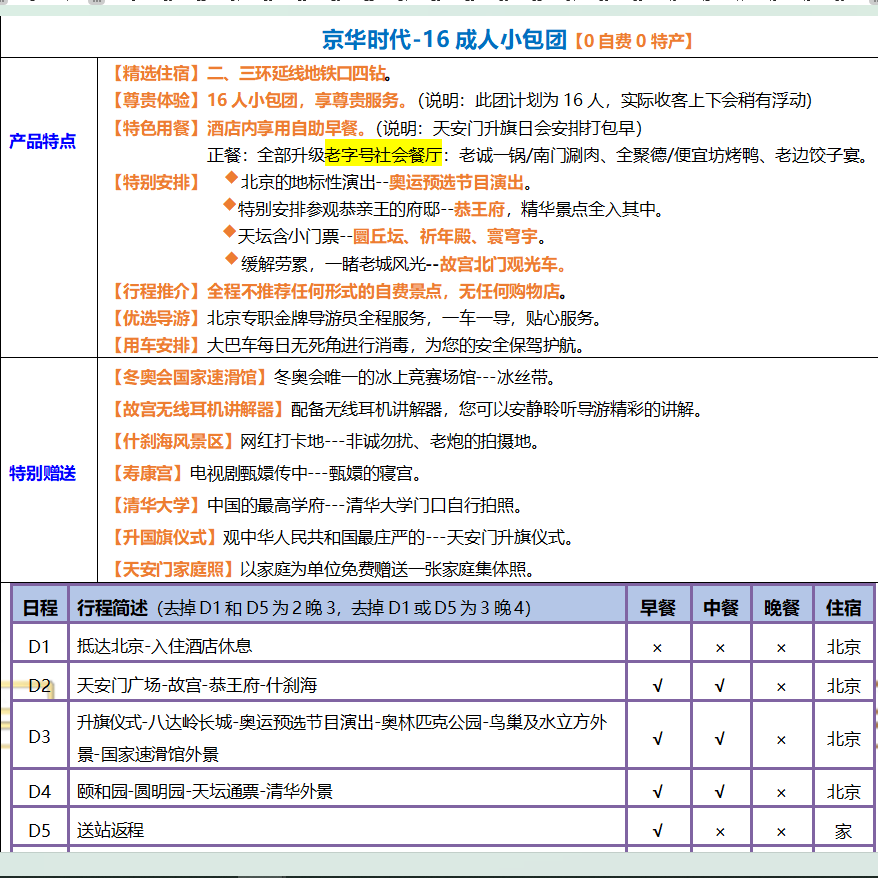The image size is (878, 878).
Task: Click the diamond bullet before 天坛含小门票
Action: (229, 234)
